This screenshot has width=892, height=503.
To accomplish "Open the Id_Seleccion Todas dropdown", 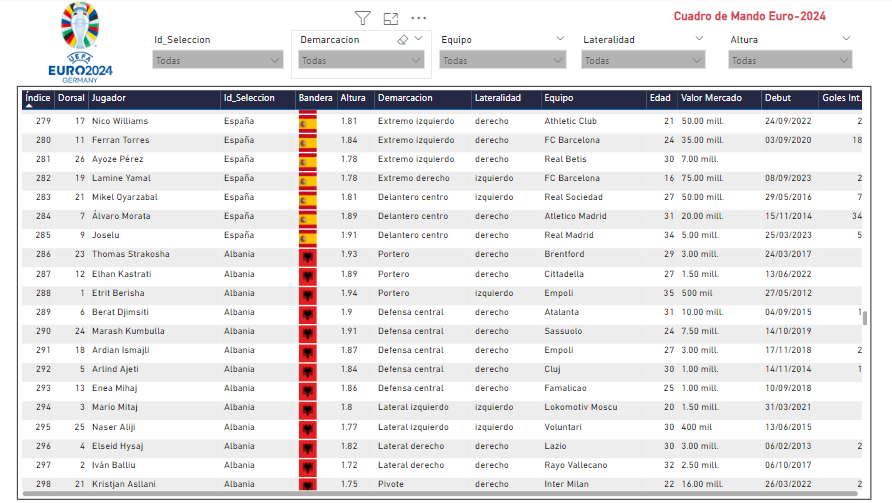I will tap(218, 60).
